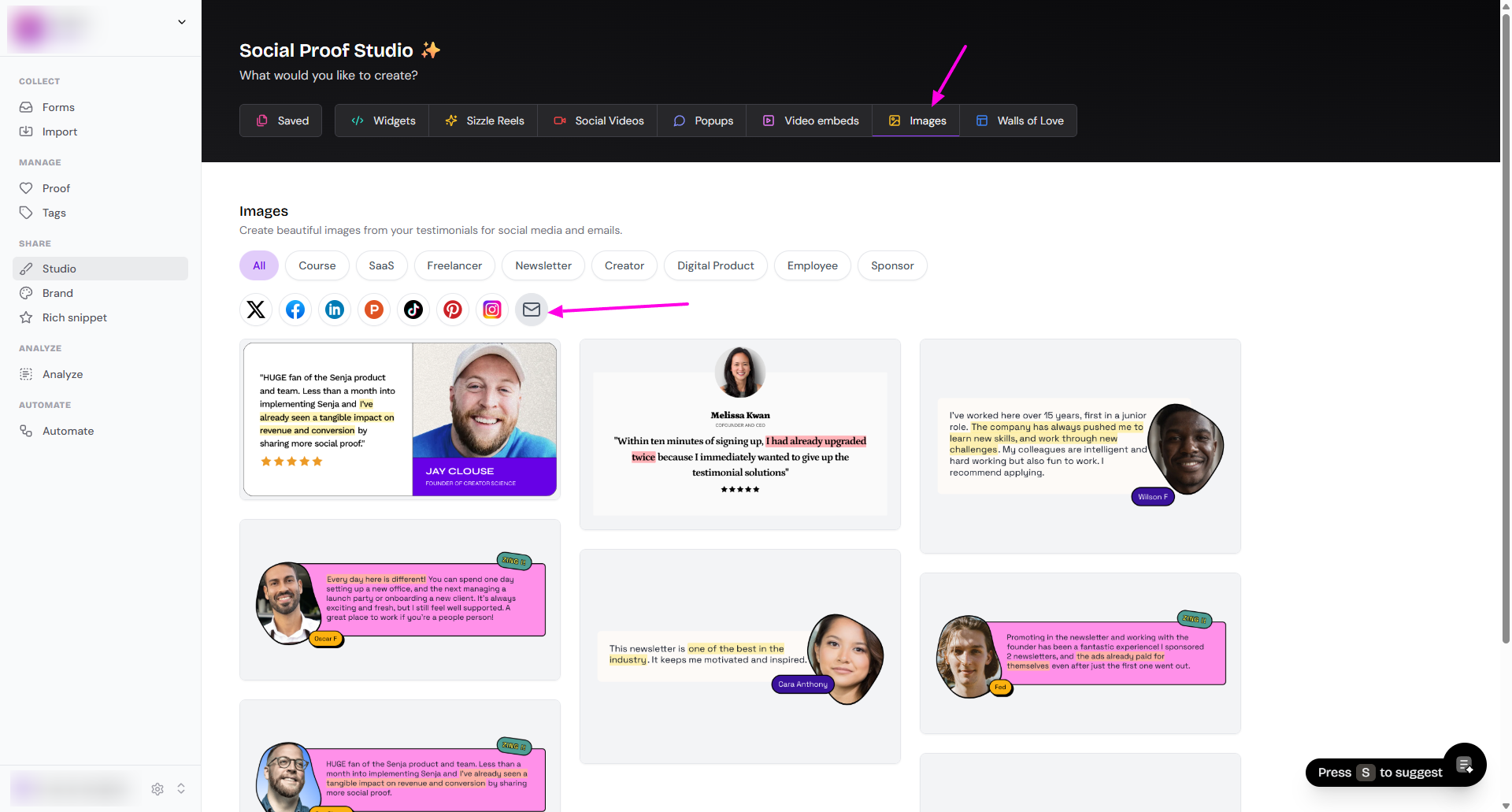Screen dimensions: 1512x812
Task: Expand the workspace switcher dropdown chevron
Action: [182, 22]
